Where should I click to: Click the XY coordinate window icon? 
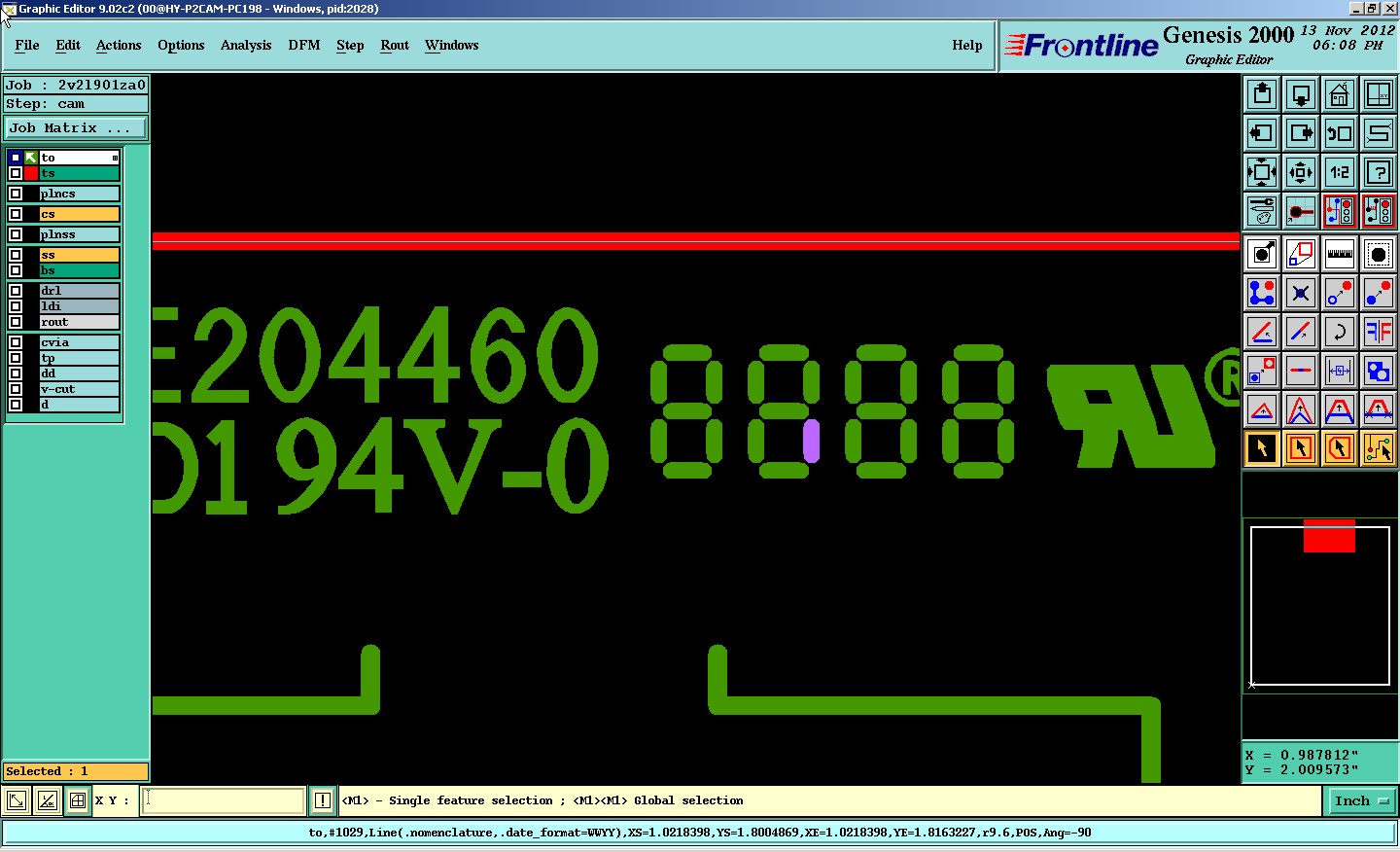tap(1379, 94)
